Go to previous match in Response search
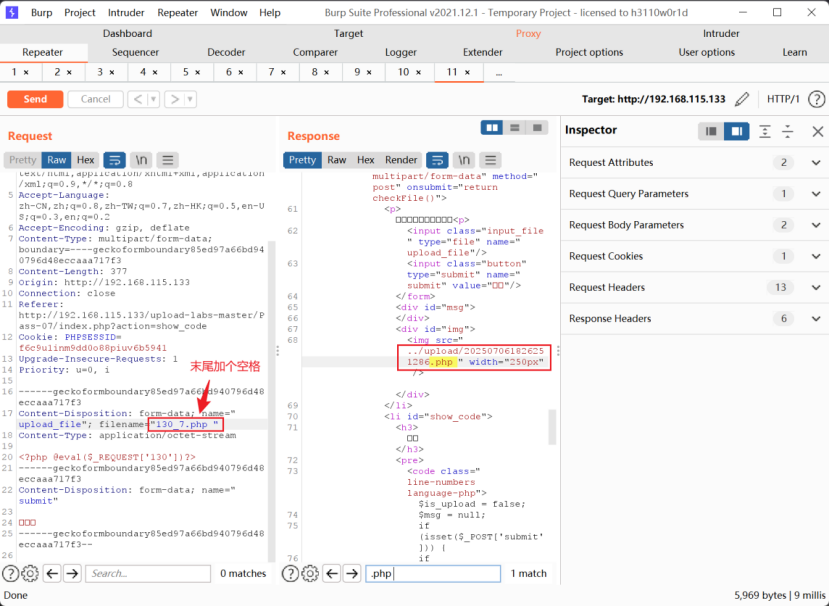The height and width of the screenshot is (606, 830). pyautogui.click(x=332, y=573)
